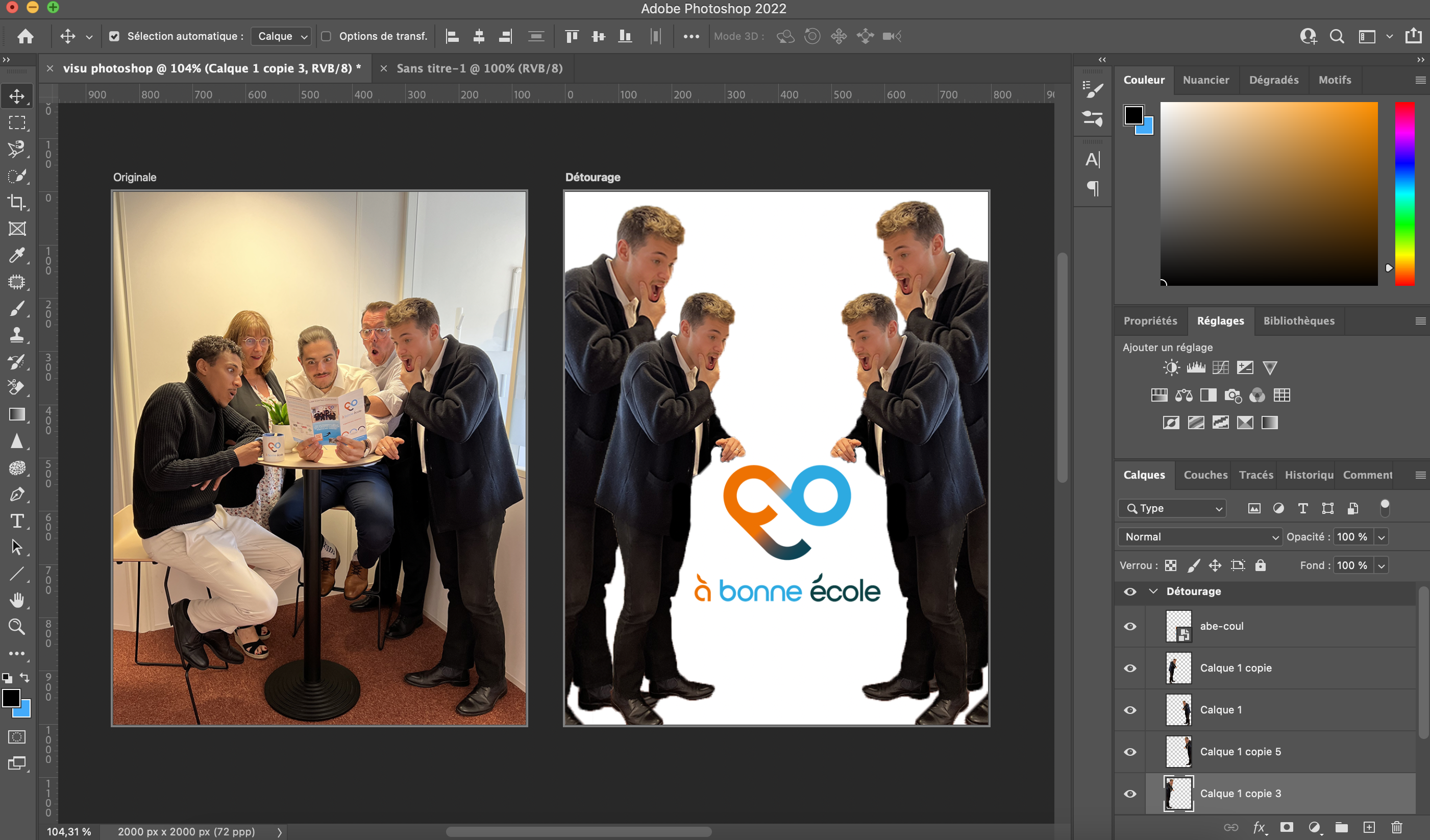Image resolution: width=1430 pixels, height=840 pixels.
Task: Hide the Détourage group
Action: pos(1130,591)
